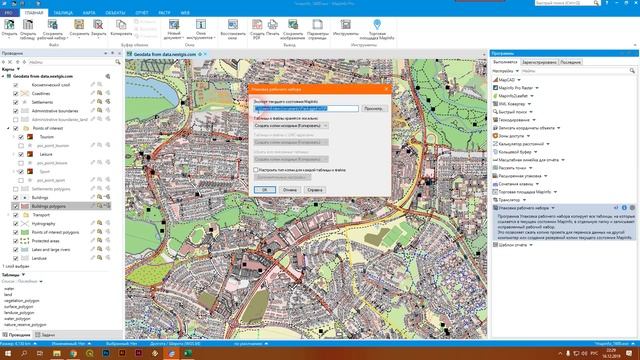Open the PRO backstage tab
640x360 pixels.
click(9, 13)
